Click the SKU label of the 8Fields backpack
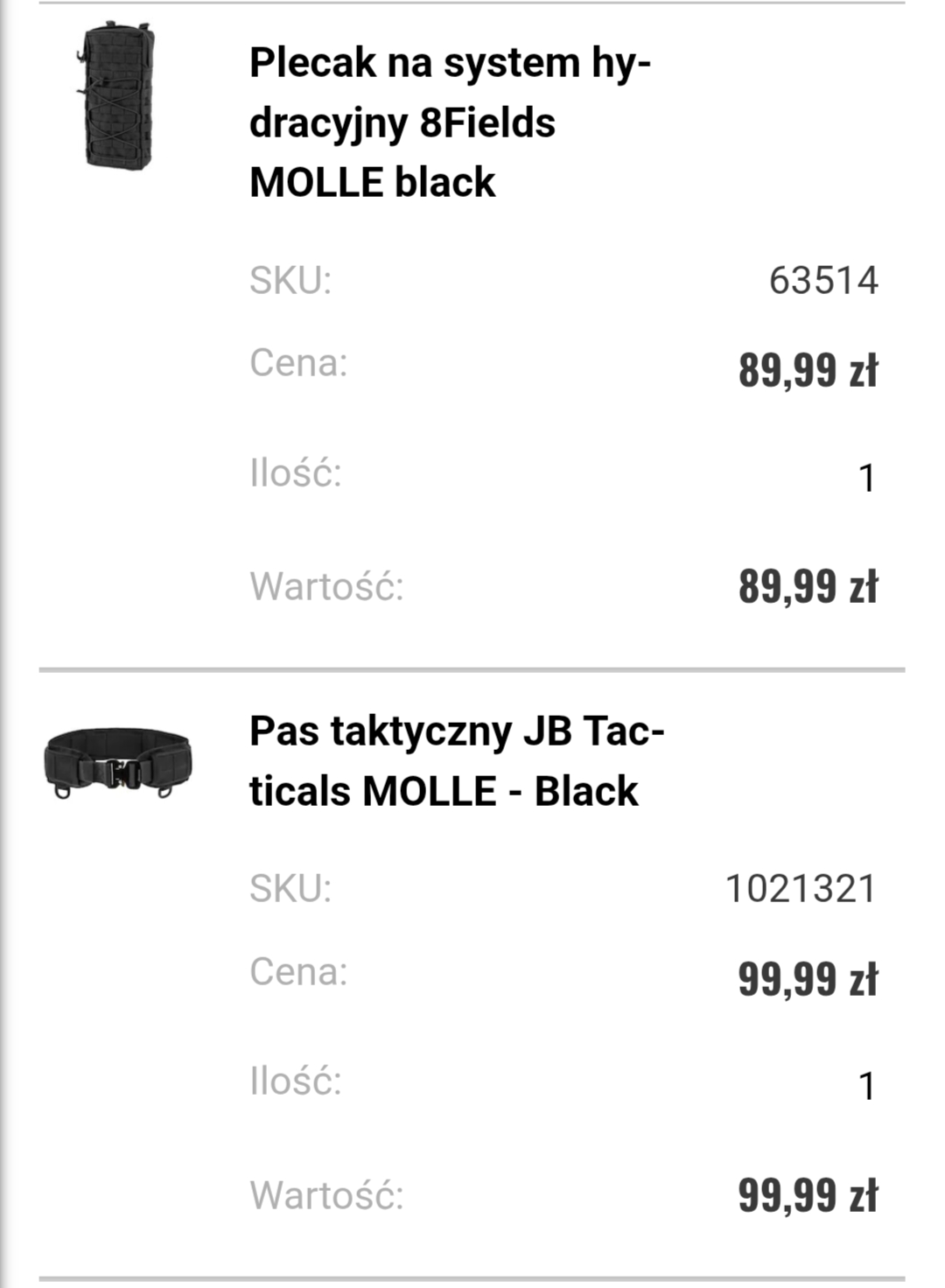This screenshot has height=1288, width=945. pos(290,281)
